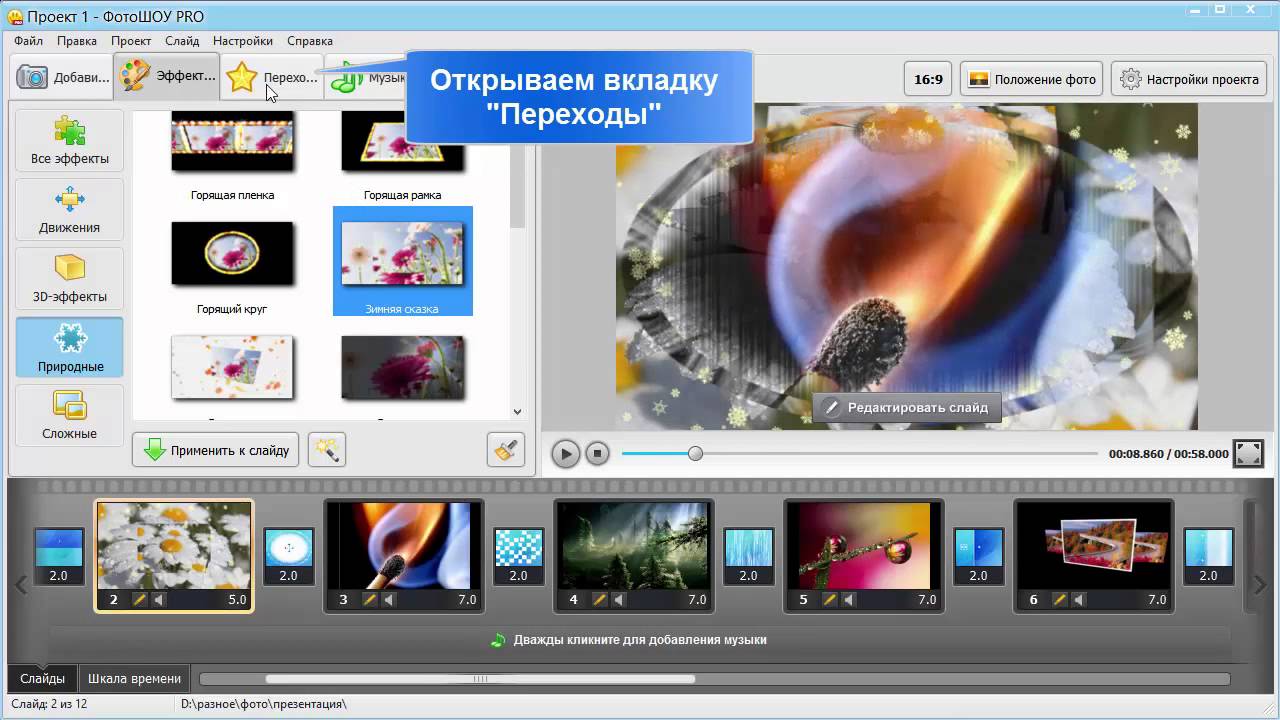
Task: Select the transition between slides 2 and 3
Action: (289, 557)
